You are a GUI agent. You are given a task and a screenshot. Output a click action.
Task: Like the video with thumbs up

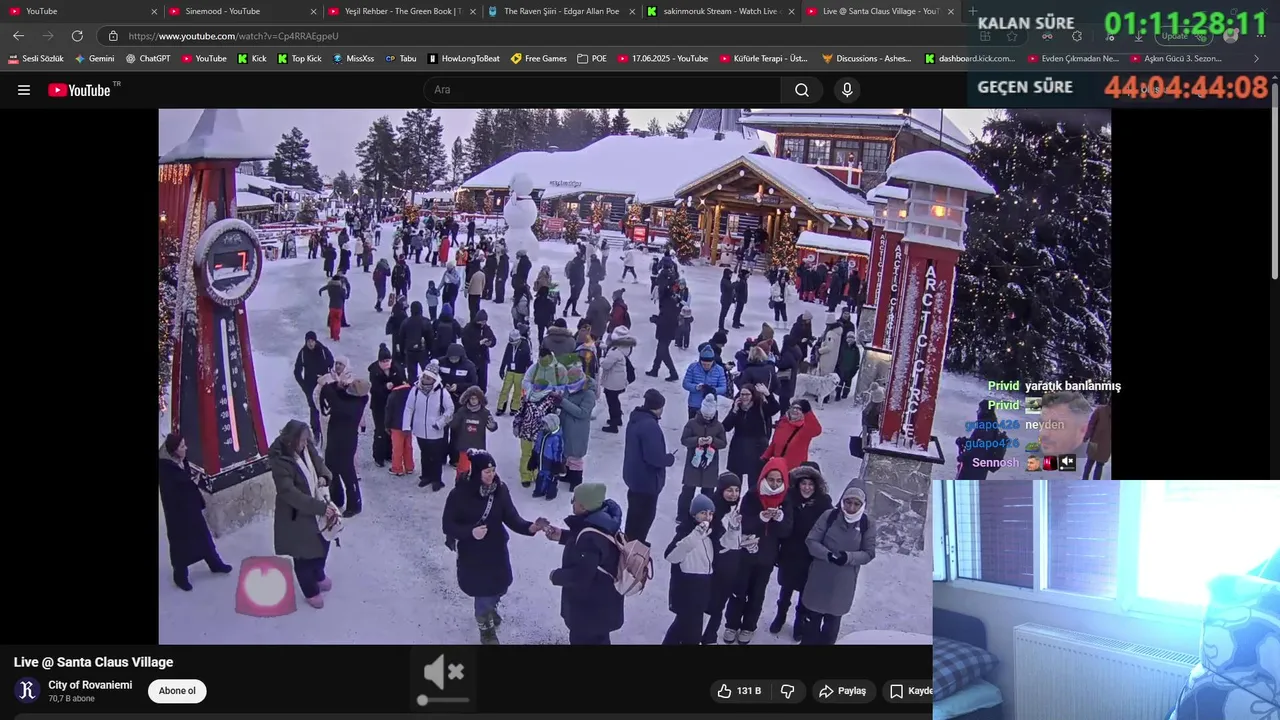tap(740, 691)
